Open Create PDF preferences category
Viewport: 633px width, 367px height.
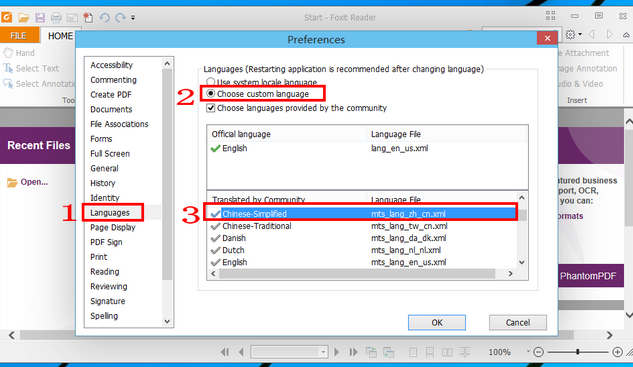tap(111, 94)
